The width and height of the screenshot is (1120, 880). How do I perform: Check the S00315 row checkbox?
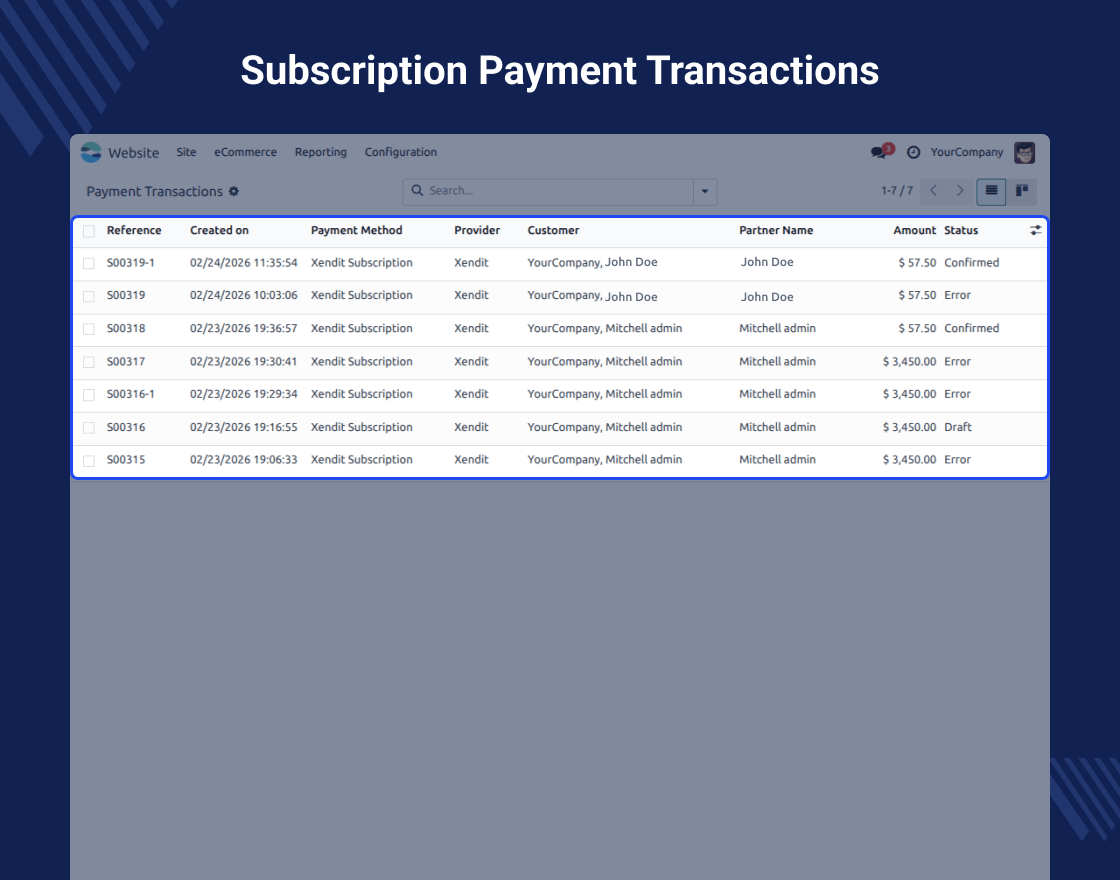(89, 461)
